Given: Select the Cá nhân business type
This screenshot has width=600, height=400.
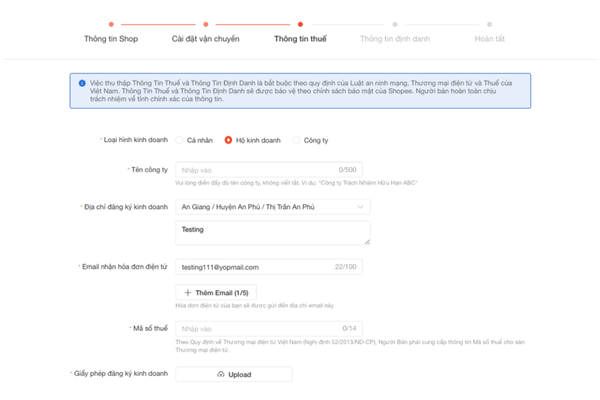Looking at the screenshot, I should 179,140.
